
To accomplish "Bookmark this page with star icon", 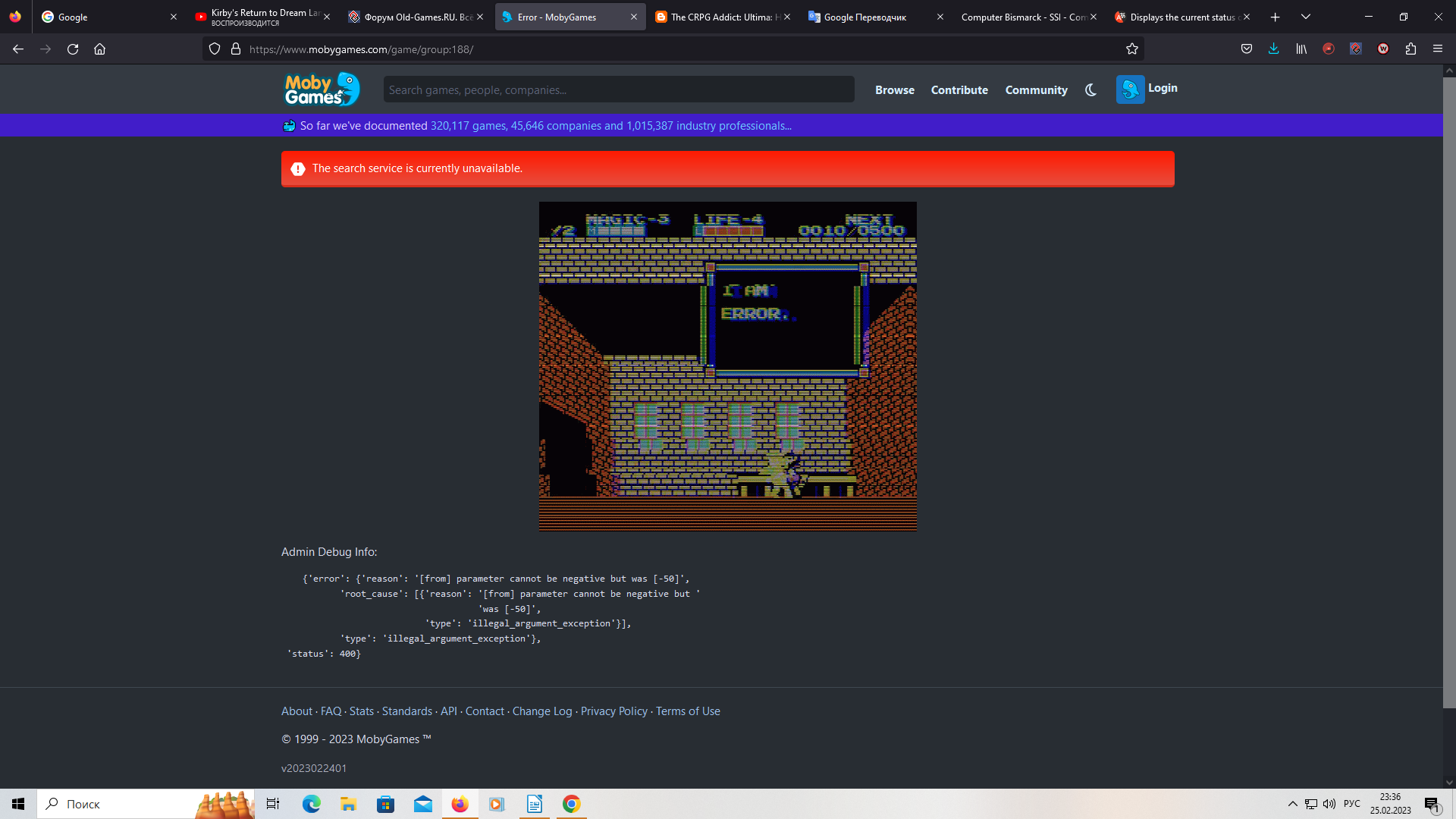I will tap(1132, 49).
